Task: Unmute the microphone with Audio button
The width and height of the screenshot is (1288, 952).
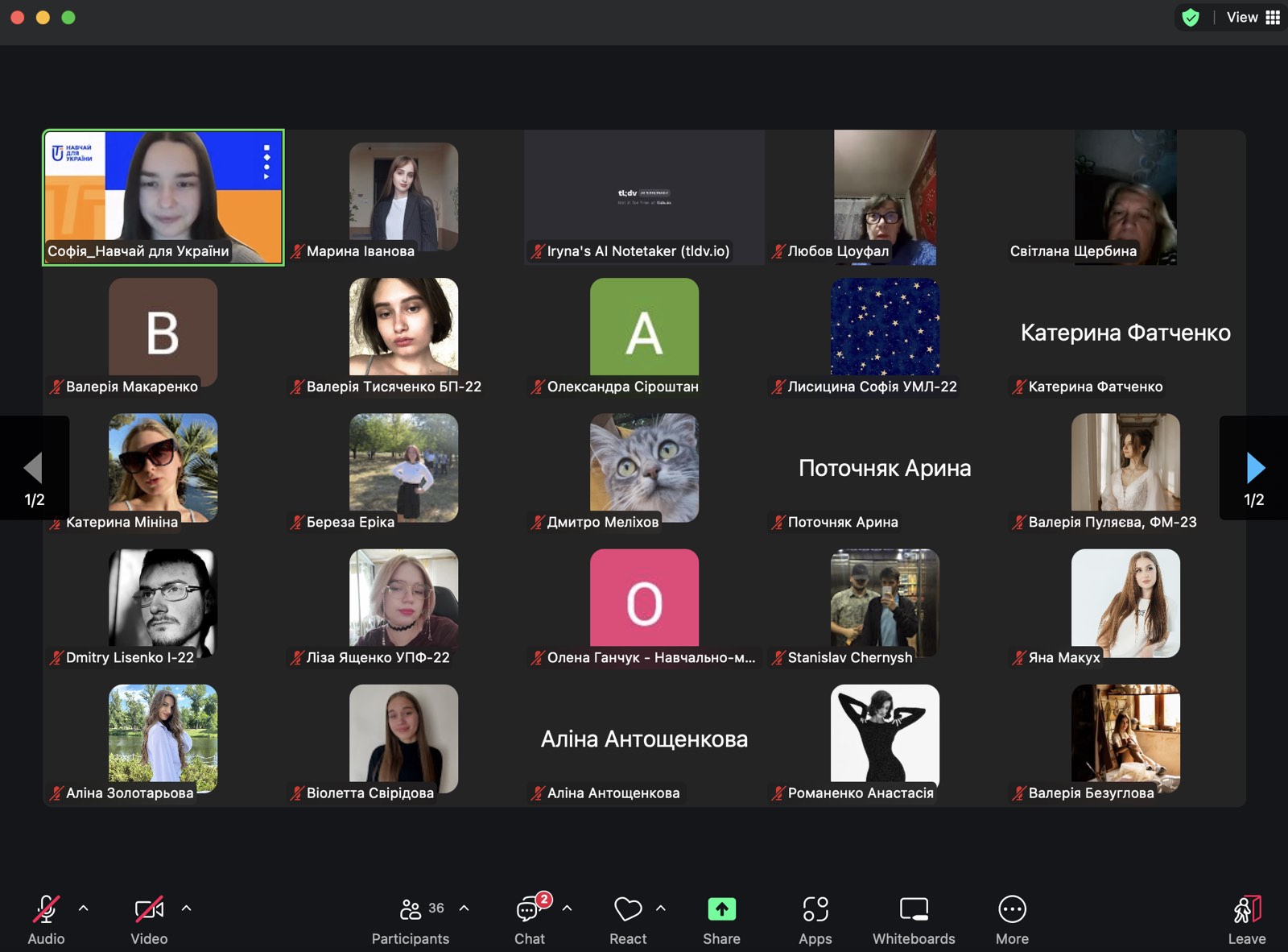Action: pyautogui.click(x=46, y=910)
